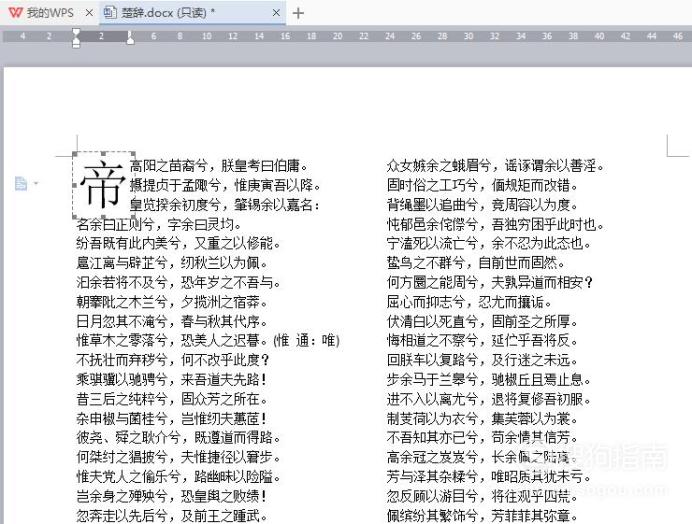
Task: Click the first-line indent marker on ruler
Action: (x=76, y=32)
